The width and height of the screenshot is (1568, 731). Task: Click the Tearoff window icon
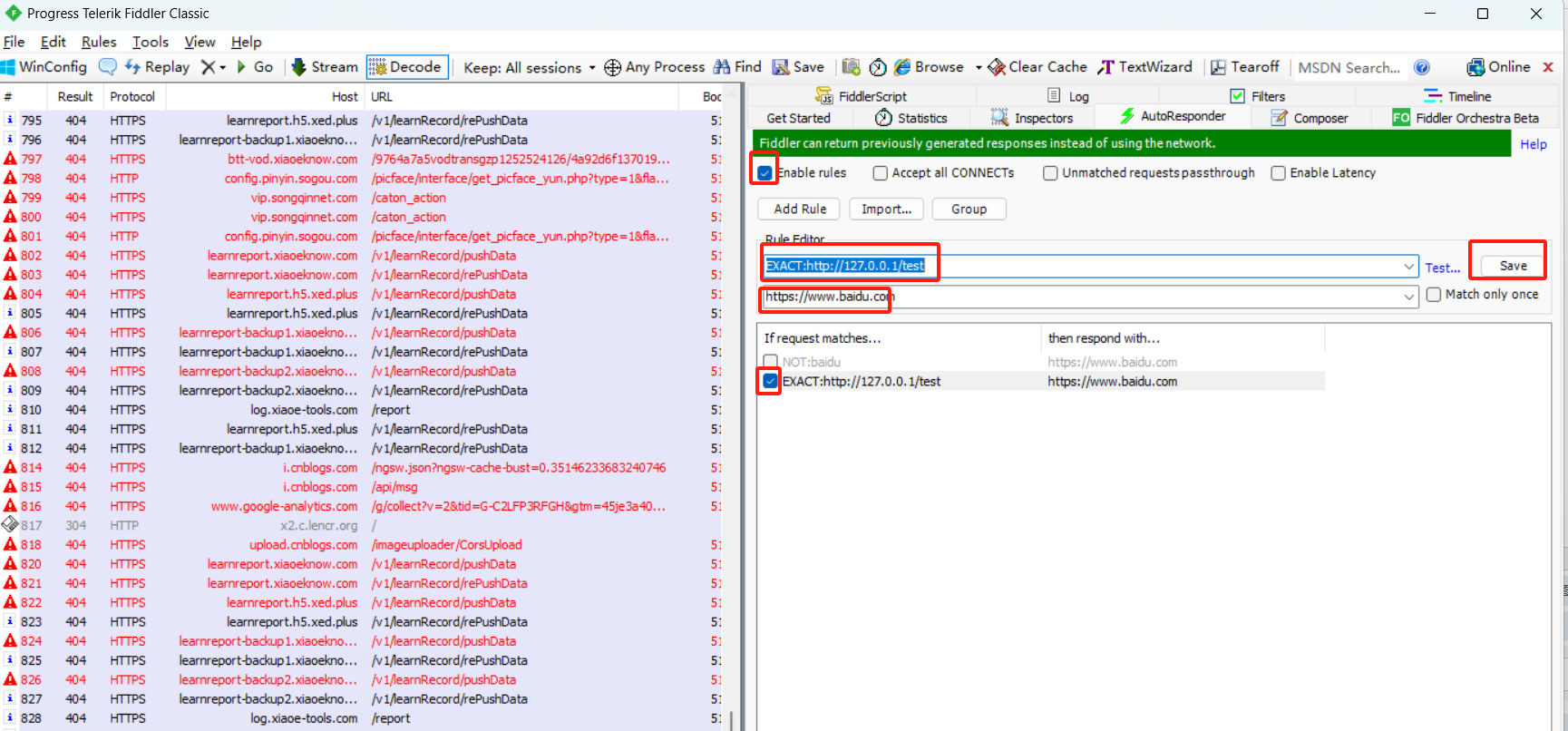pos(1219,67)
